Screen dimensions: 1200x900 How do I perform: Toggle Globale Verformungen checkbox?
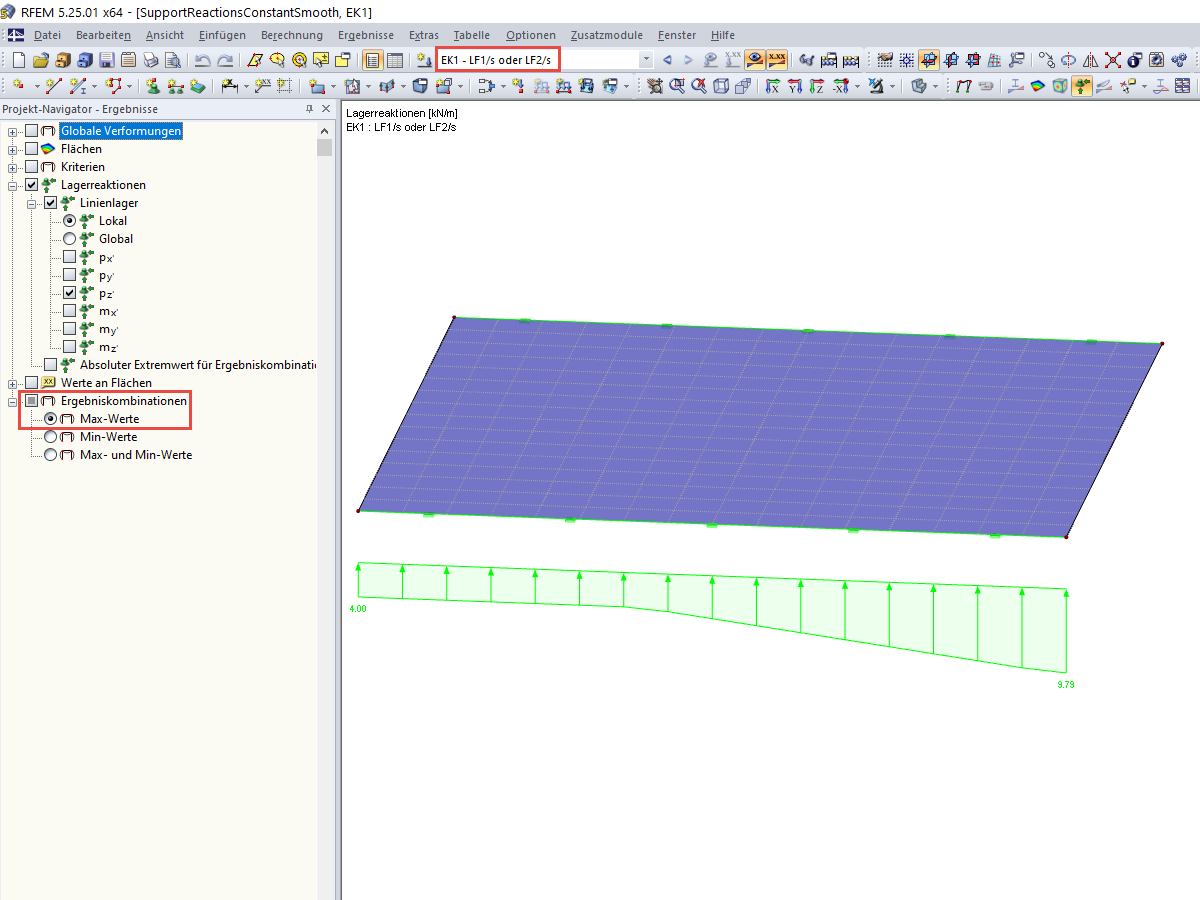(32, 131)
